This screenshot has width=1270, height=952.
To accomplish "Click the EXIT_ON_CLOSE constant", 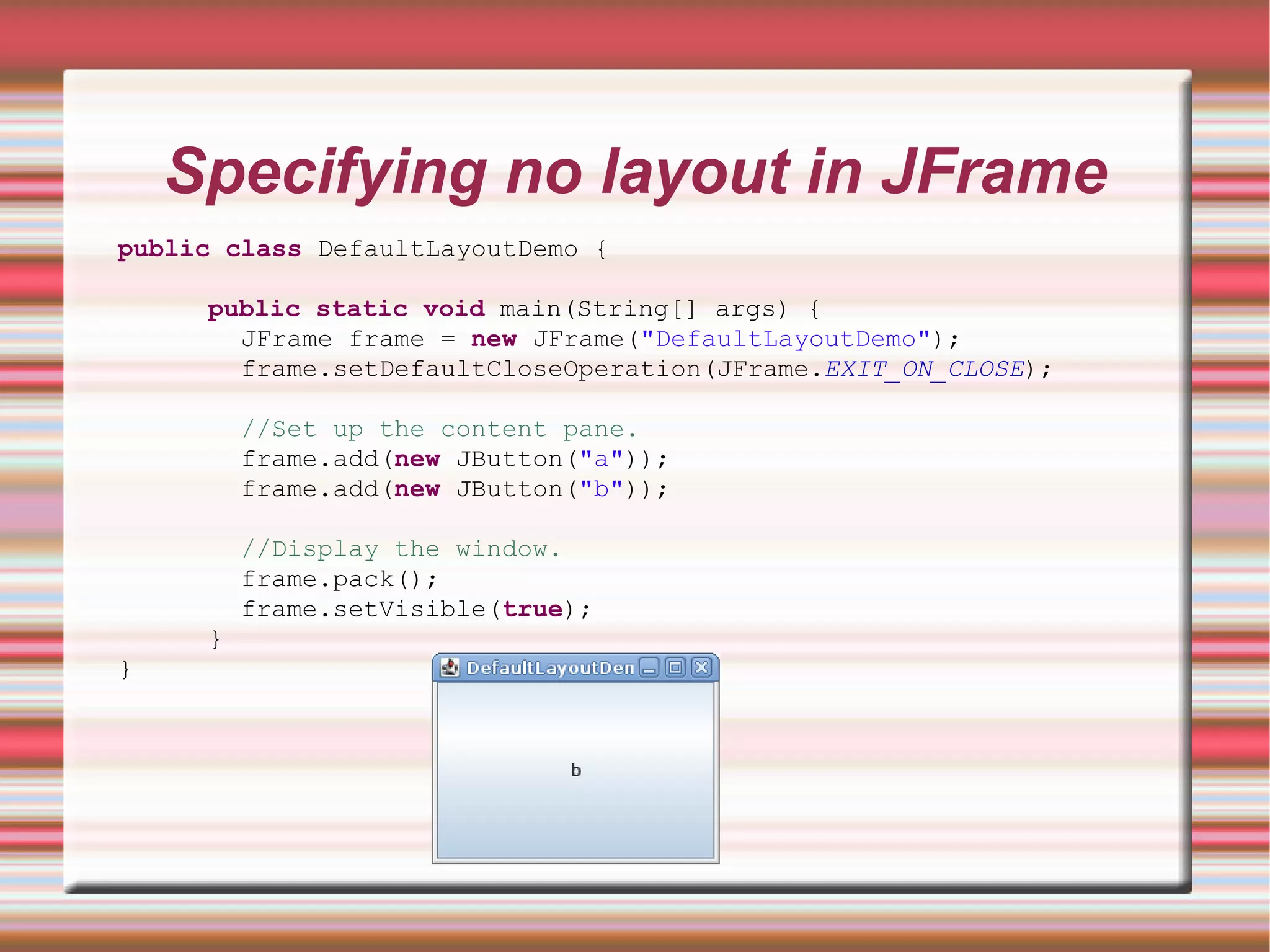I will click(x=925, y=370).
